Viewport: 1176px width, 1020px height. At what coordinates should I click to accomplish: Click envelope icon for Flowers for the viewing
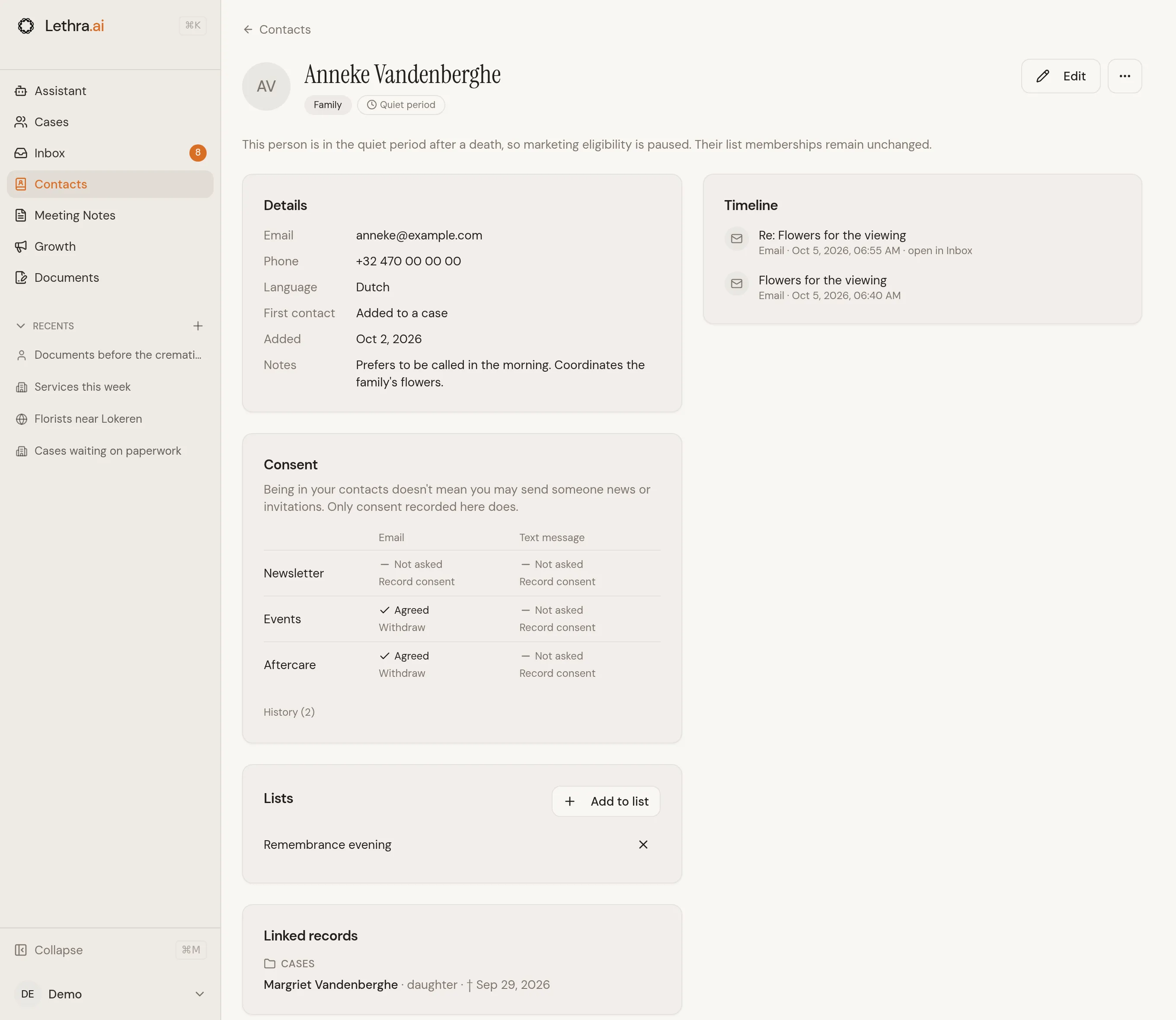coord(736,284)
